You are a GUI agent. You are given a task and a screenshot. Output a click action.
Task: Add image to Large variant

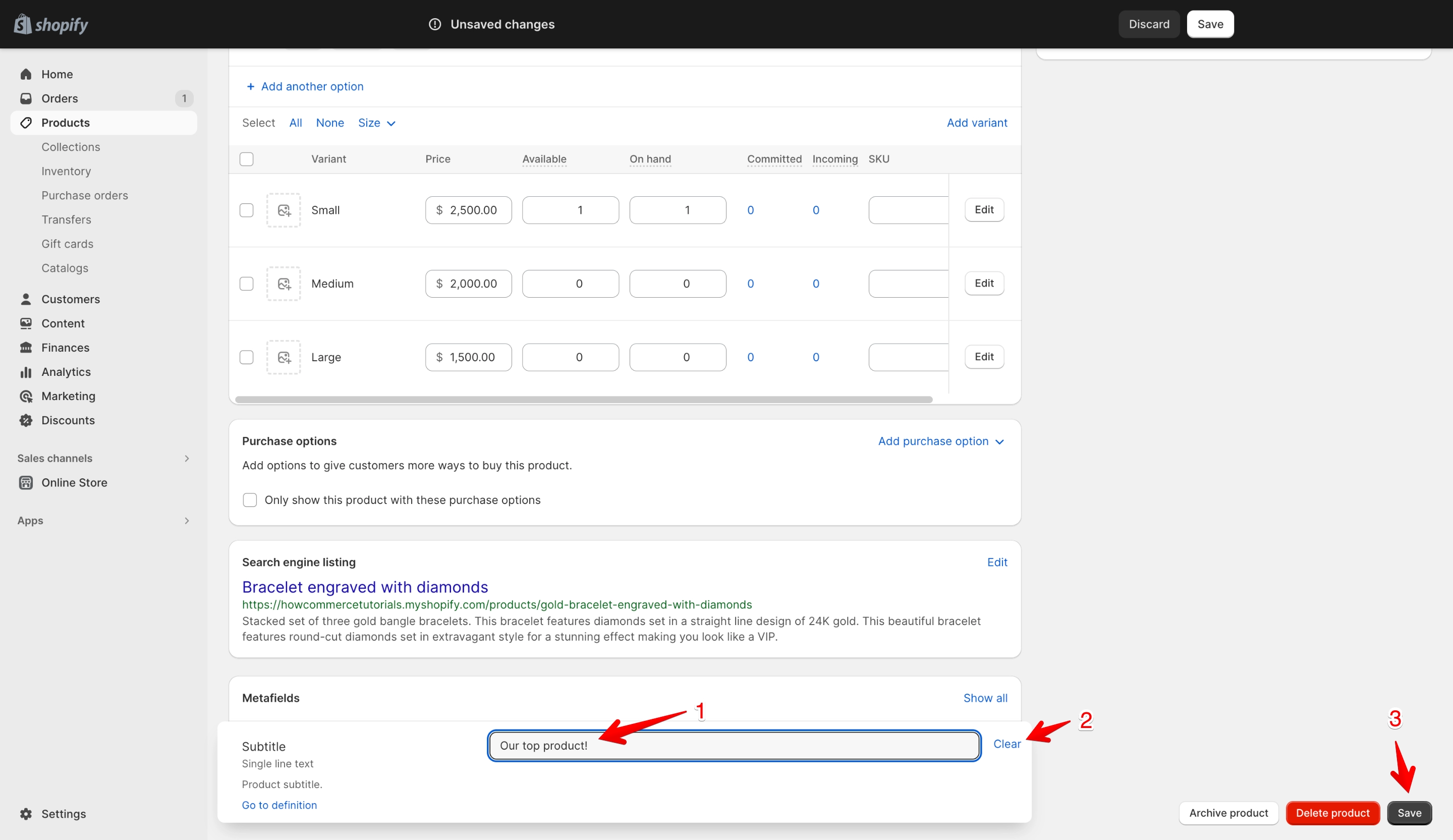coord(284,358)
